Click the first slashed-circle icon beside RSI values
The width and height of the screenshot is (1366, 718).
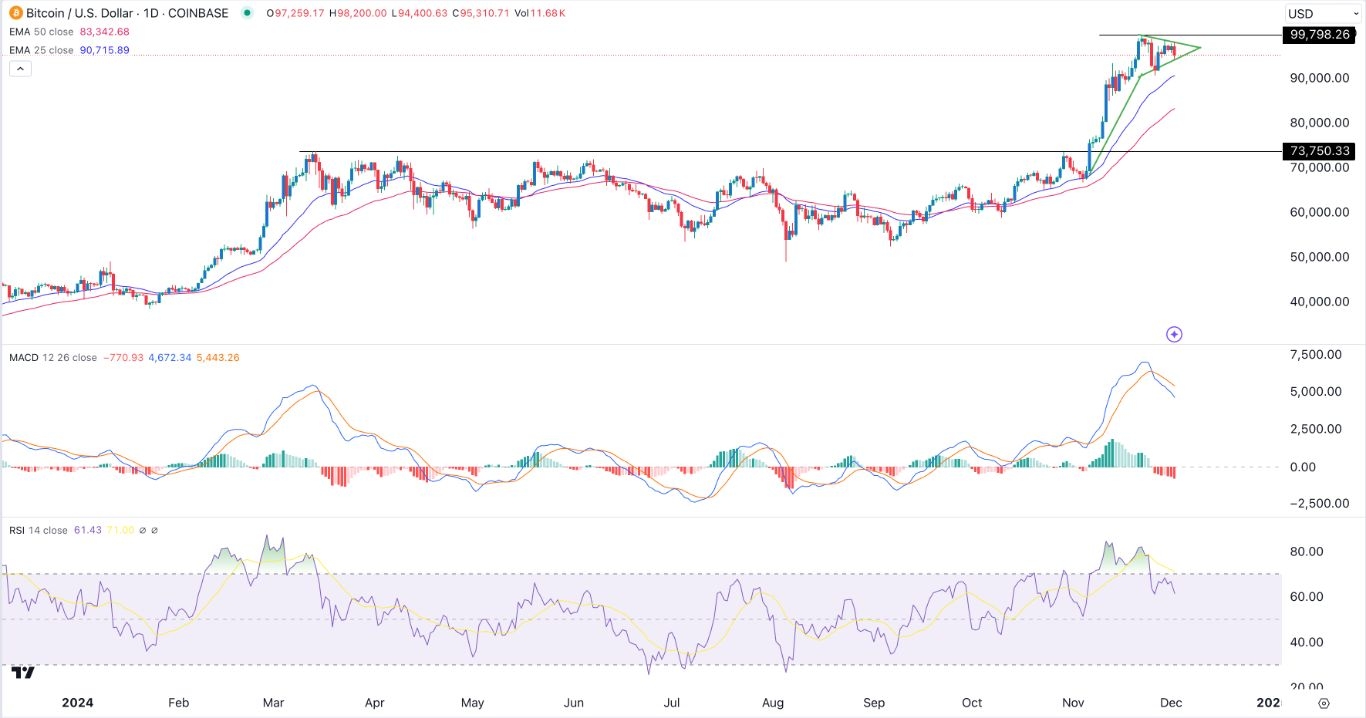tap(143, 530)
